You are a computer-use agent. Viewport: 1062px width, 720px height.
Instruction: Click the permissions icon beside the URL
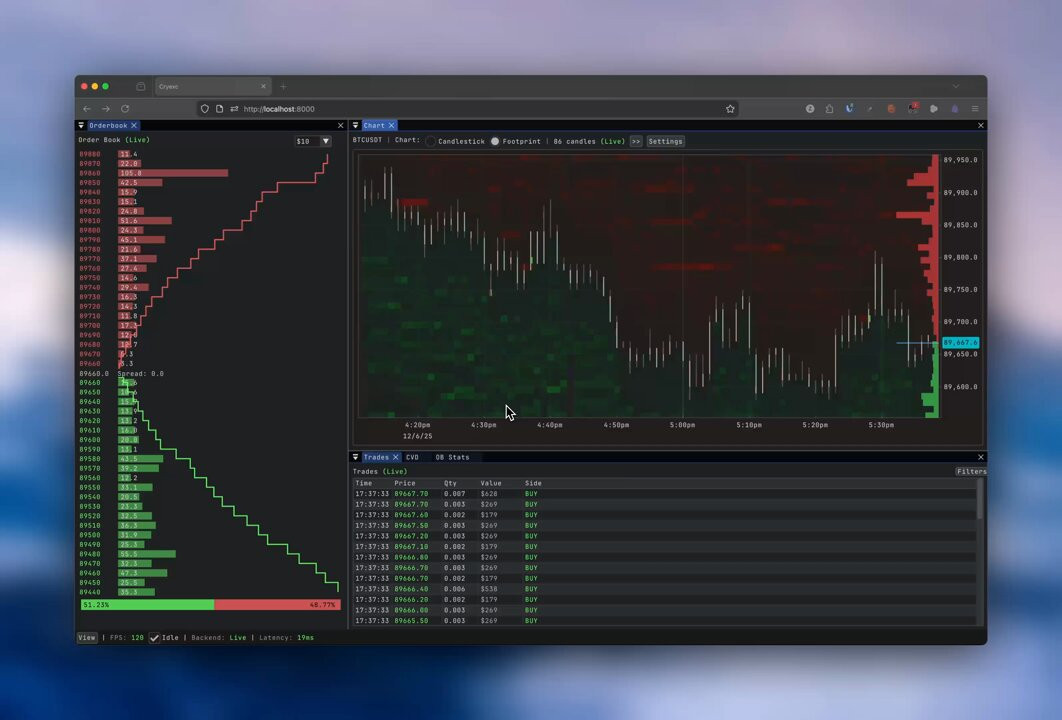tap(234, 108)
